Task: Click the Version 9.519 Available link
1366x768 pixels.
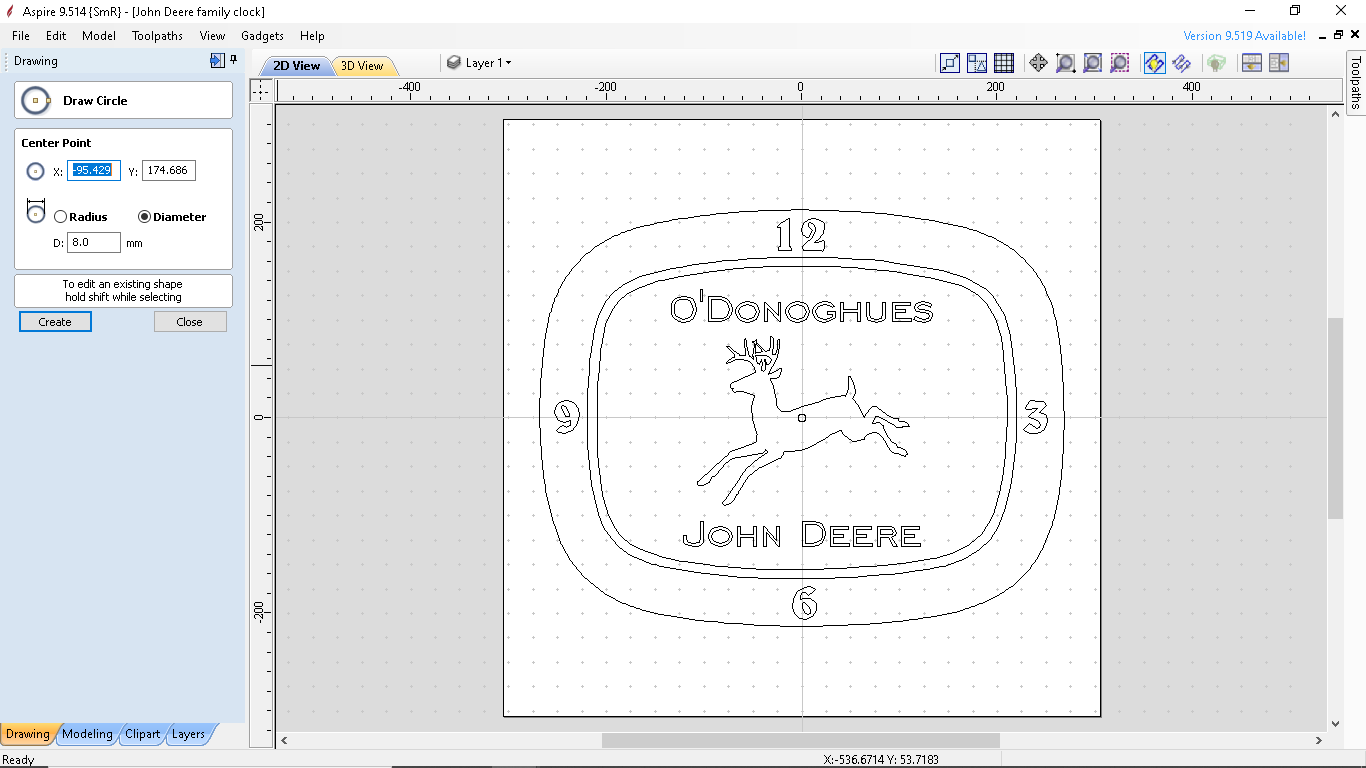Action: click(1244, 36)
